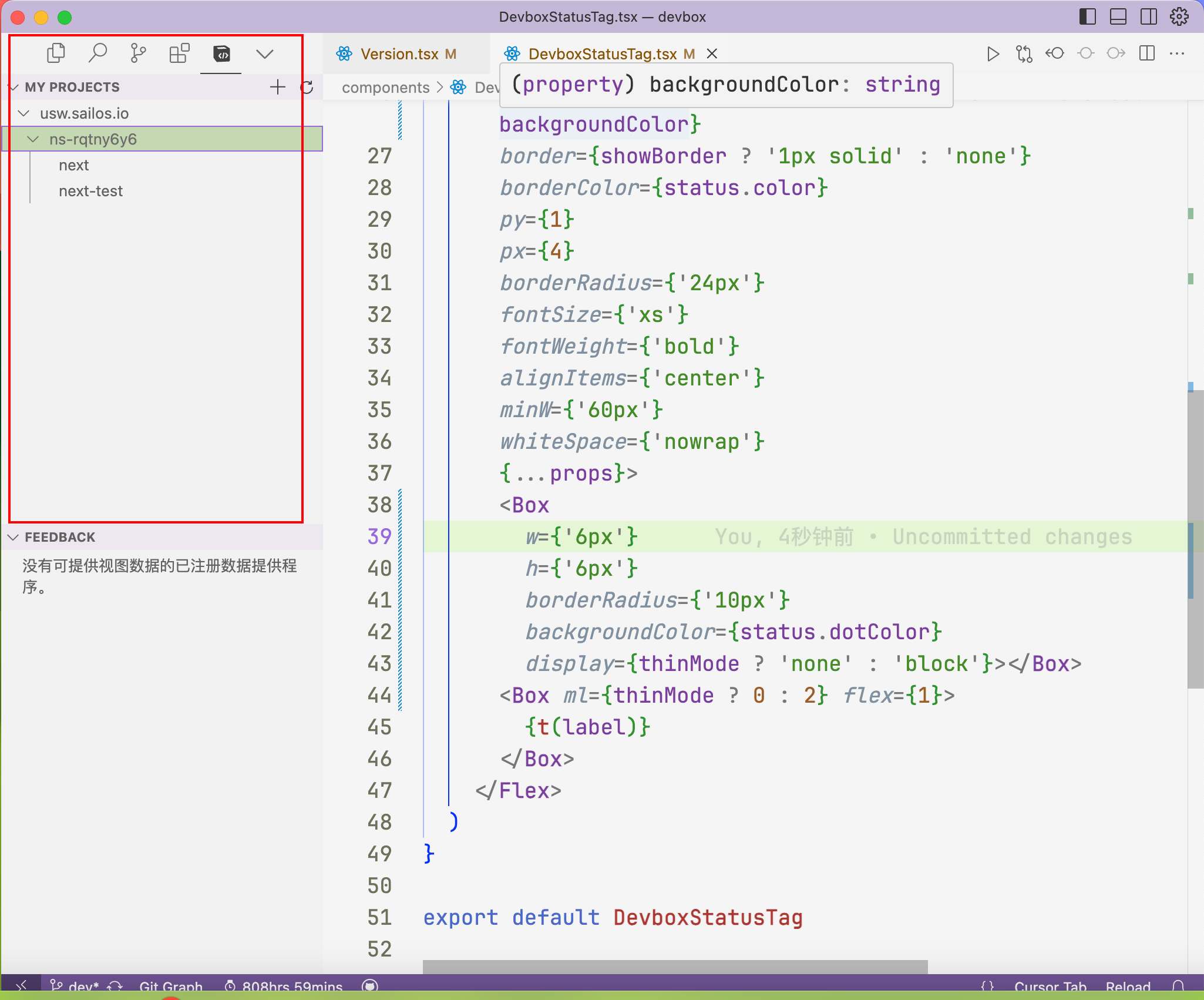The height and width of the screenshot is (1000, 1204).
Task: Select the next-test project item
Action: (x=91, y=191)
